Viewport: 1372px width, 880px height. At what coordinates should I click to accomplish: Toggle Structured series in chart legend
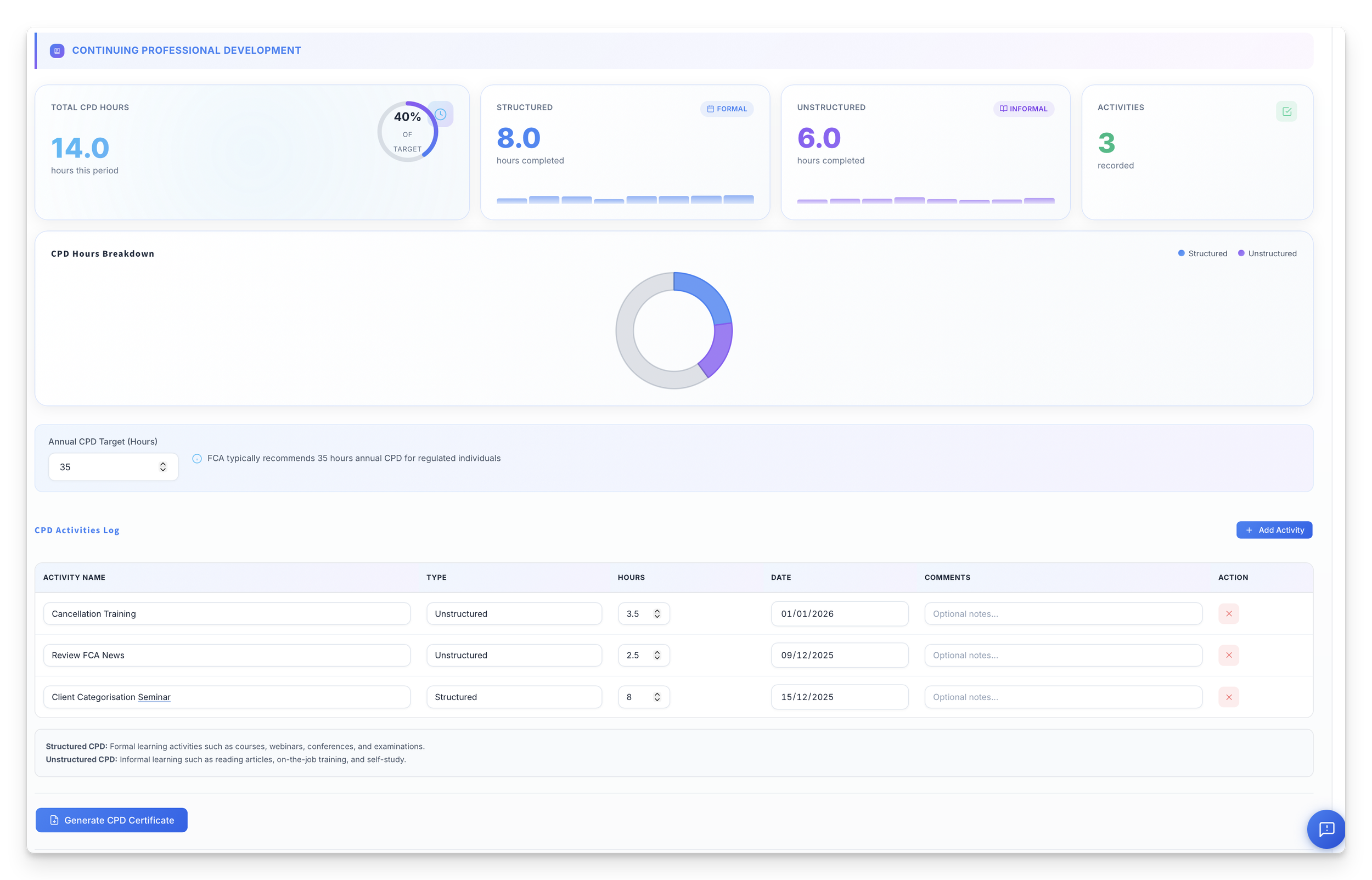coord(1202,253)
